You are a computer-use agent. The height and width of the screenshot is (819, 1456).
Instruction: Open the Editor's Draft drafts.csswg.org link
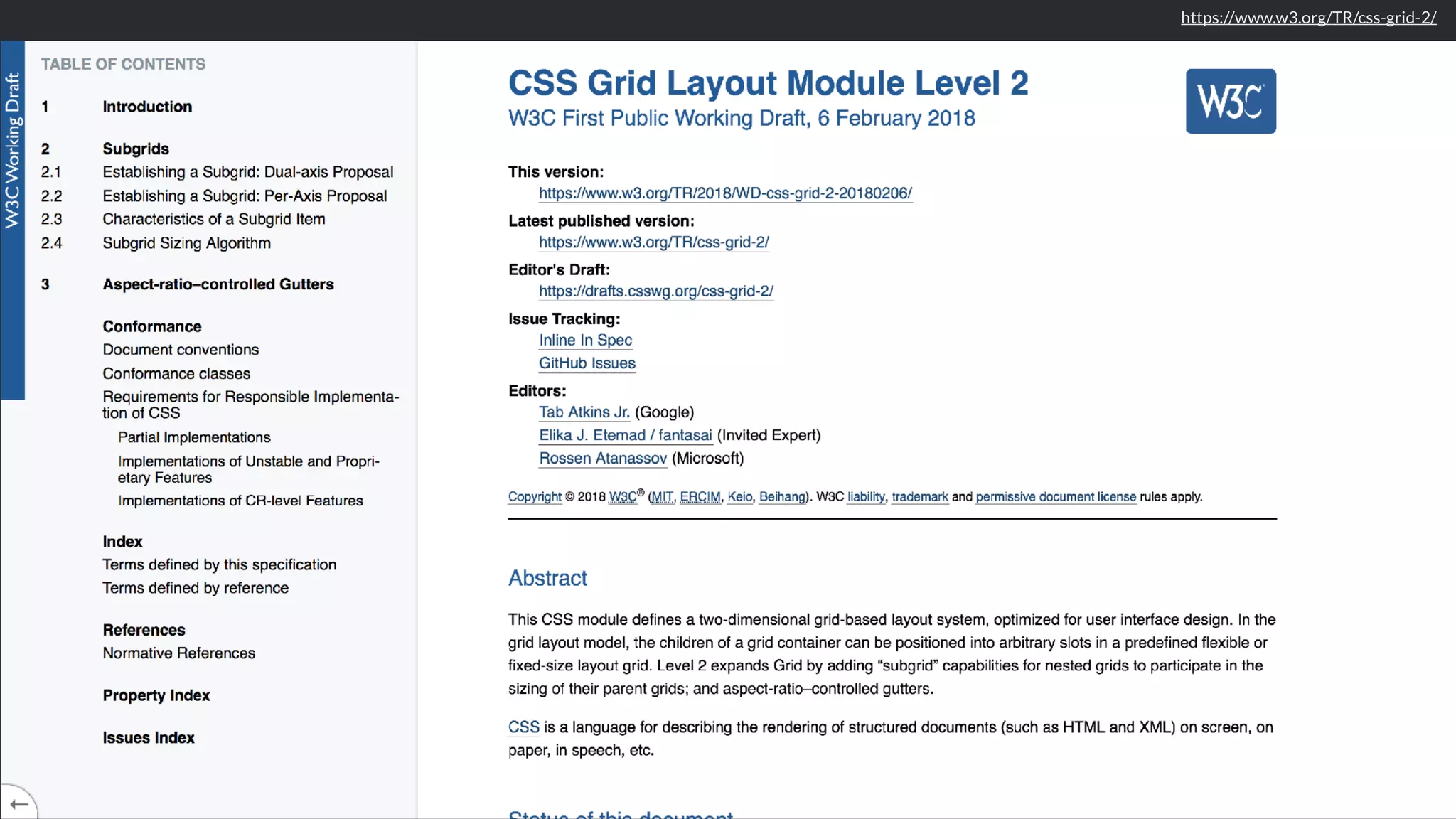click(x=655, y=291)
